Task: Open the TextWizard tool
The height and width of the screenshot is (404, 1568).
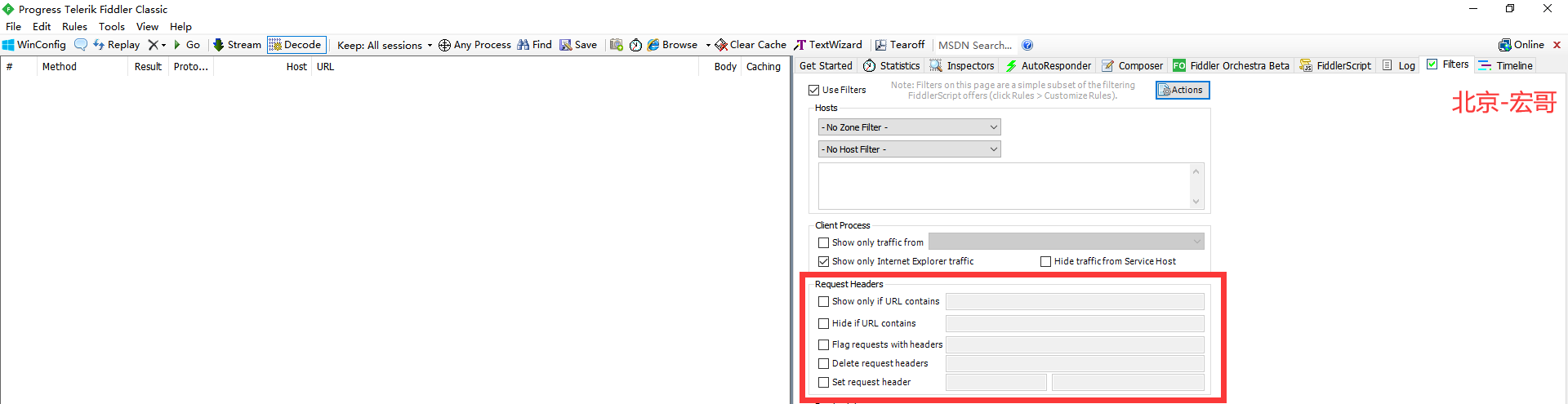Action: coord(828,45)
